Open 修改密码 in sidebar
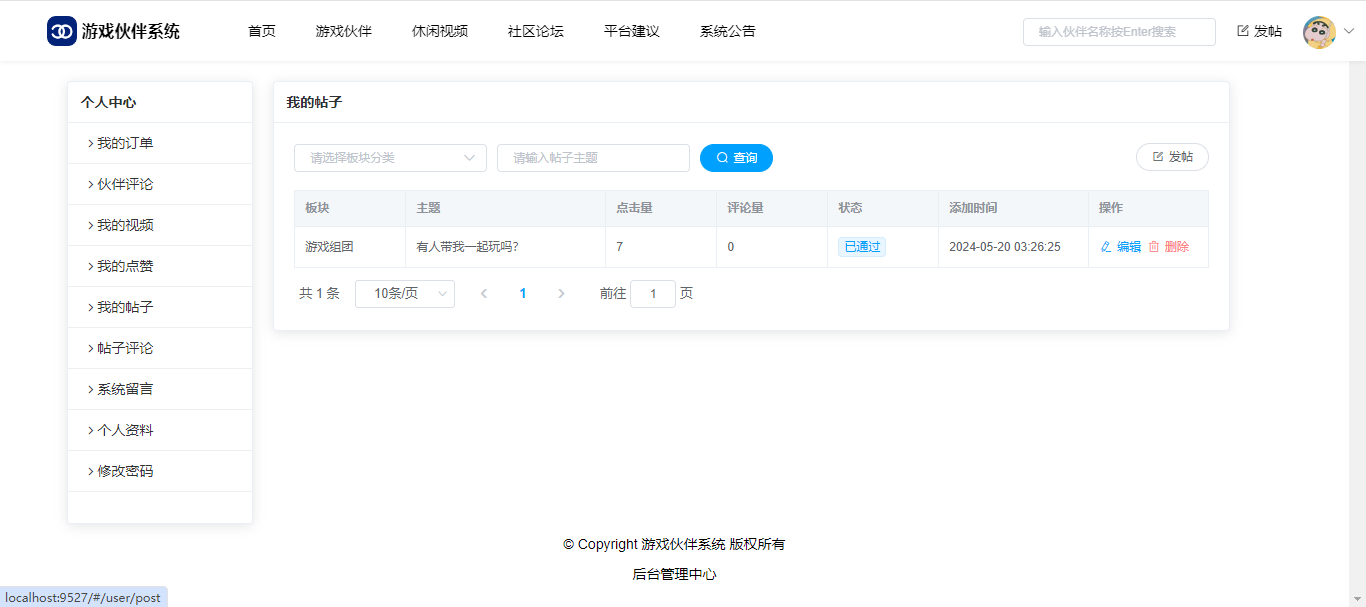This screenshot has width=1366, height=607. click(x=125, y=471)
